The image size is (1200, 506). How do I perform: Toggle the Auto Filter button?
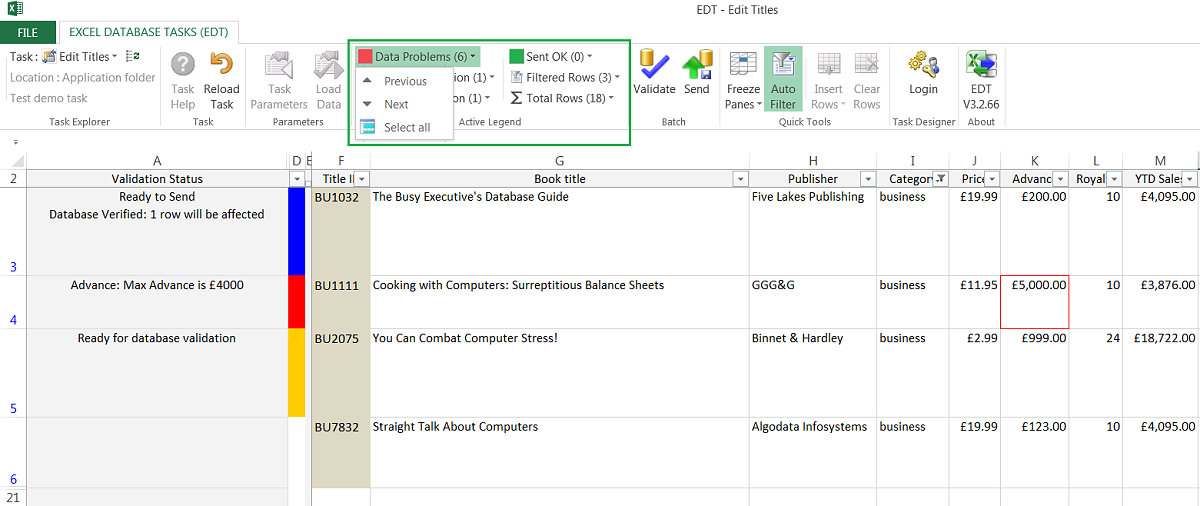(783, 80)
